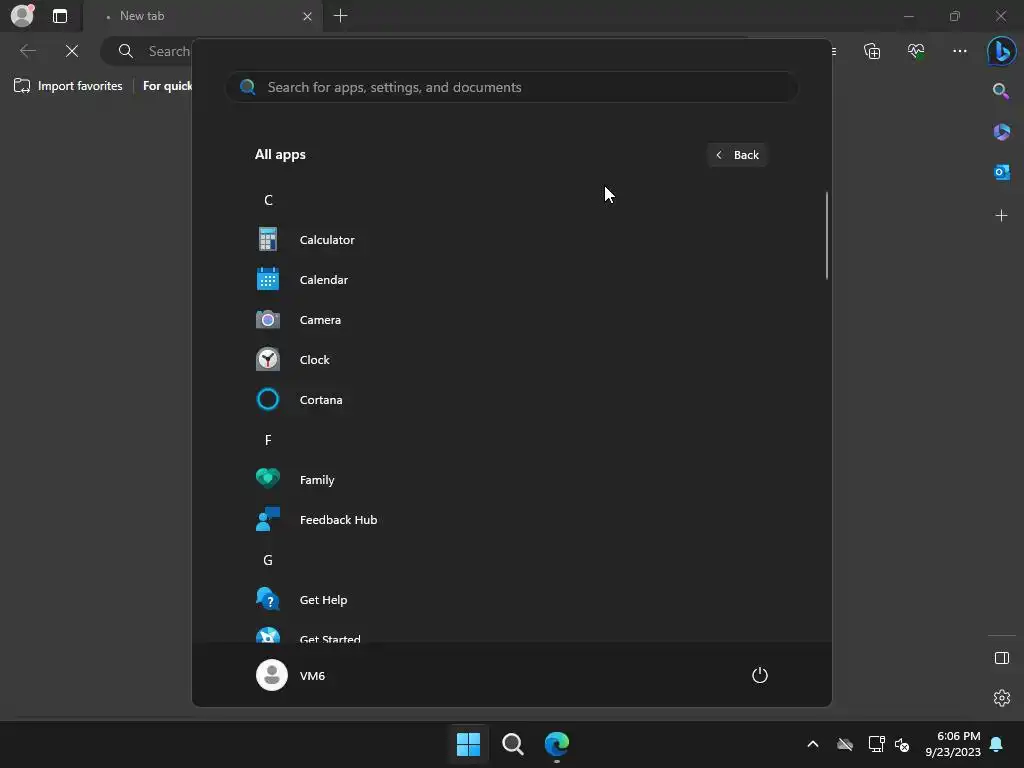The image size is (1024, 768).
Task: Click Back in All apps
Action: click(737, 155)
